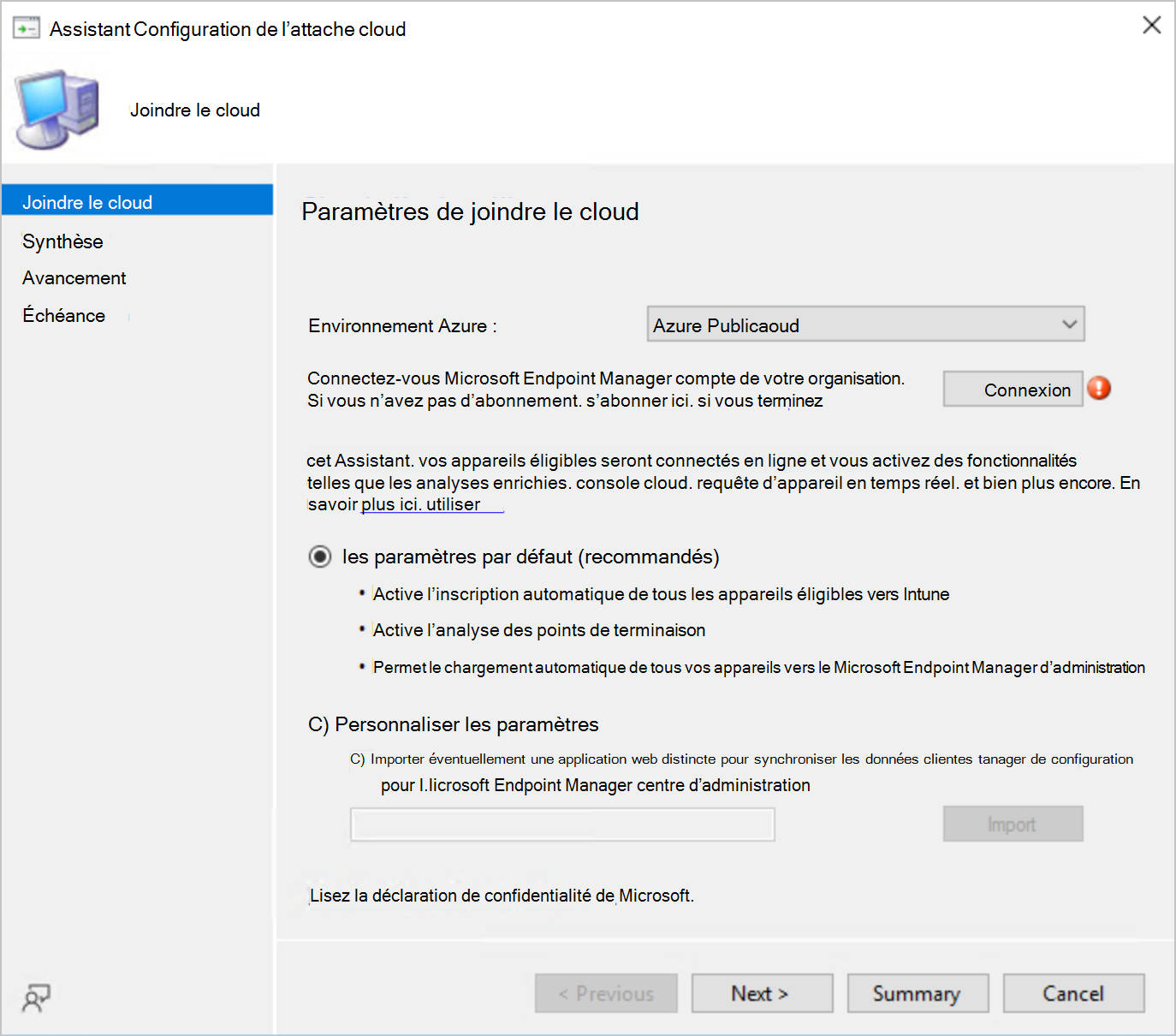Select the Importer une application web option

[356, 759]
